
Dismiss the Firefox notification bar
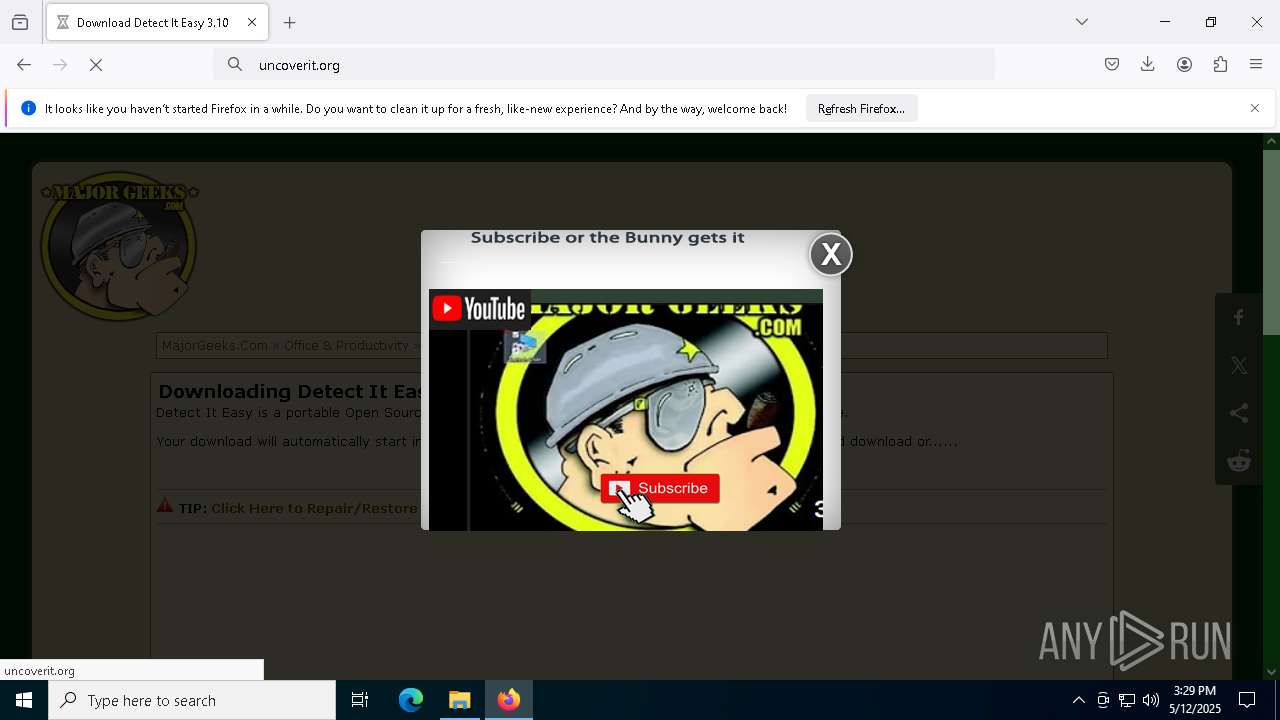coord(1255,108)
